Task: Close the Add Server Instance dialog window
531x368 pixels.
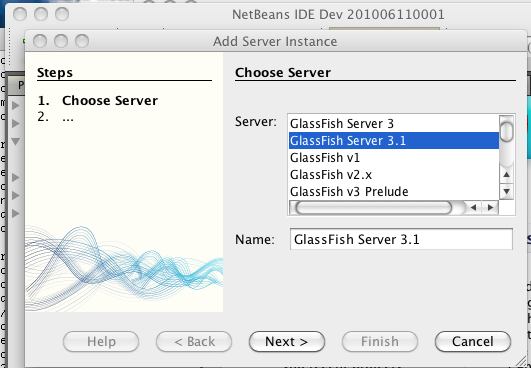Action: pyautogui.click(x=40, y=41)
